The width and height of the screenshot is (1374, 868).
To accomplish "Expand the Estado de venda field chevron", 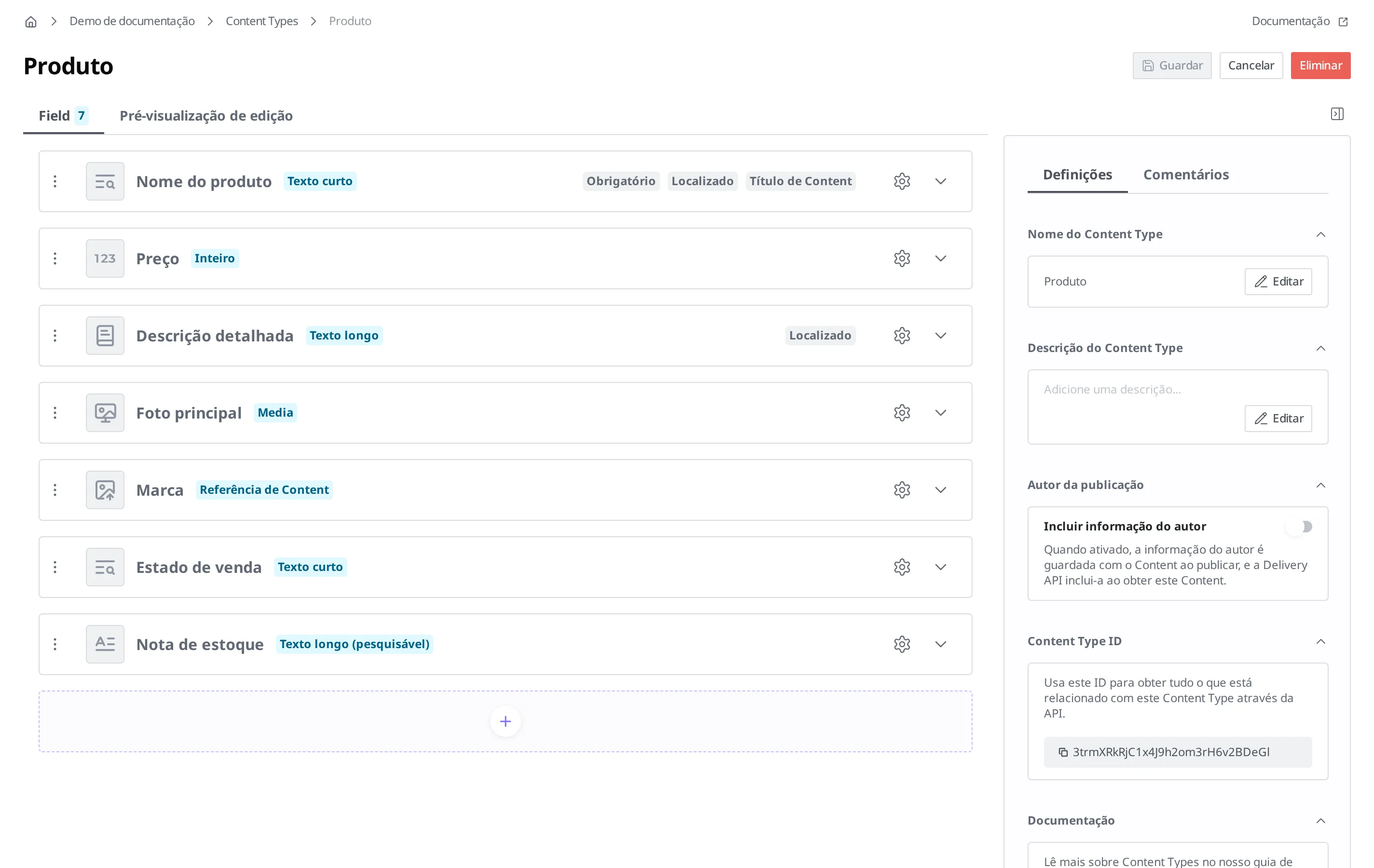I will 940,567.
